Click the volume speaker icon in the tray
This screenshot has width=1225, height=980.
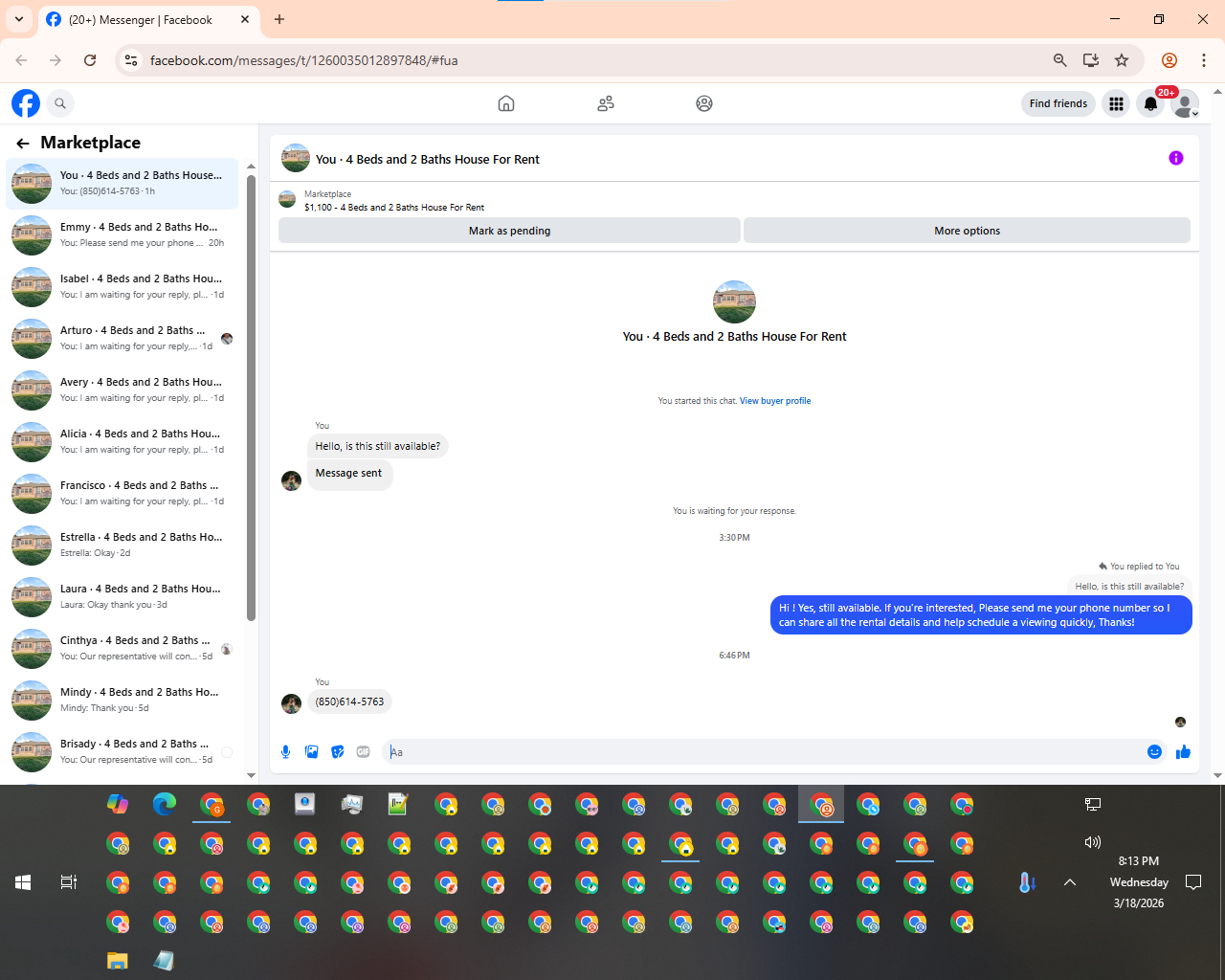pyautogui.click(x=1092, y=842)
